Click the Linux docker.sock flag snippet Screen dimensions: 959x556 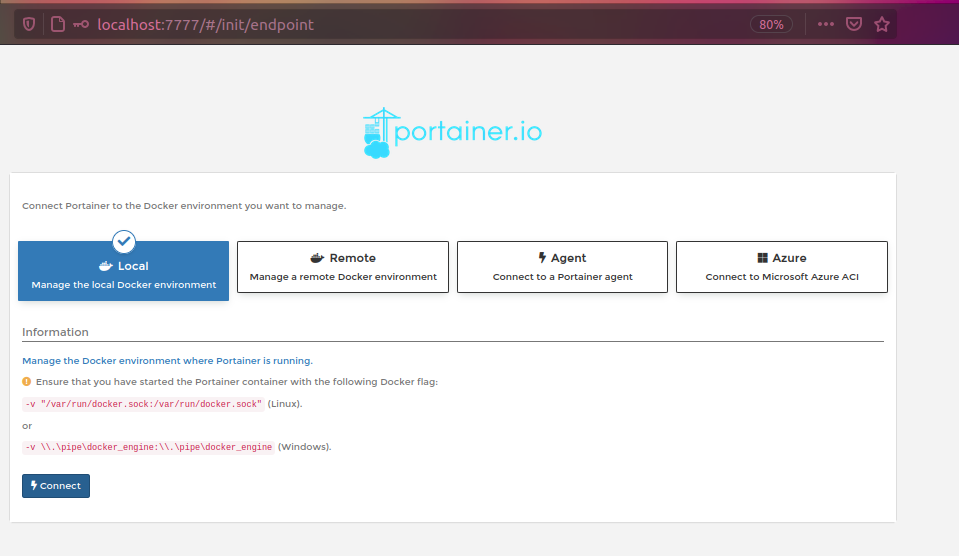tap(143, 404)
